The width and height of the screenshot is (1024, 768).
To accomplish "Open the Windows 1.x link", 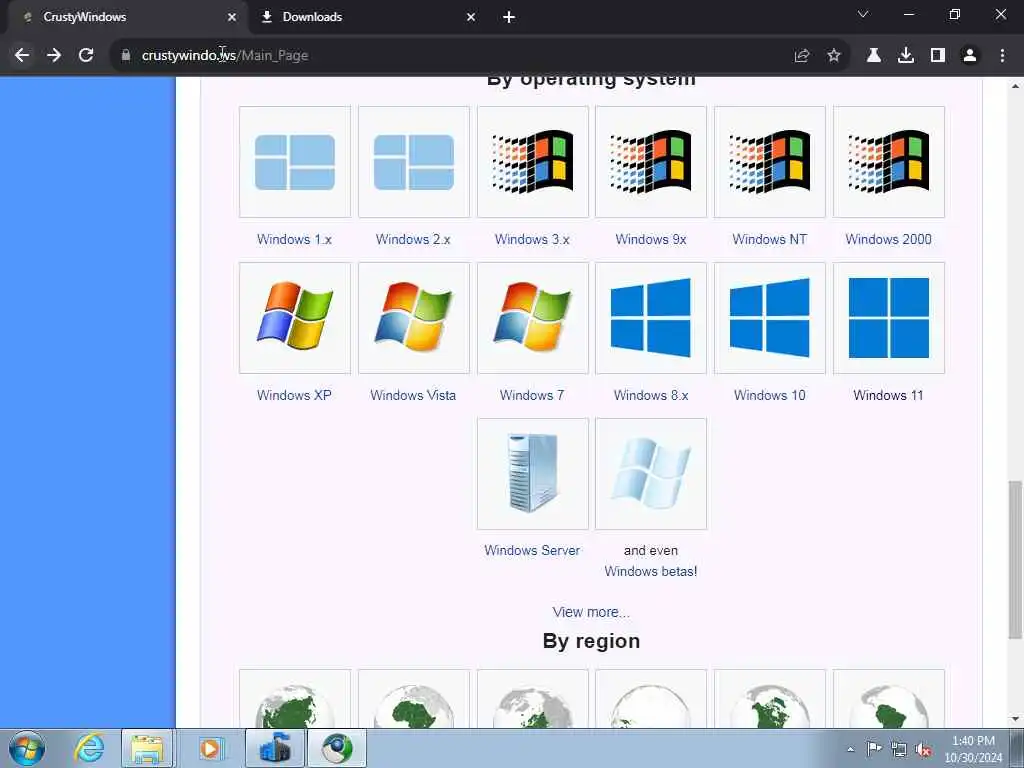I will pos(295,239).
